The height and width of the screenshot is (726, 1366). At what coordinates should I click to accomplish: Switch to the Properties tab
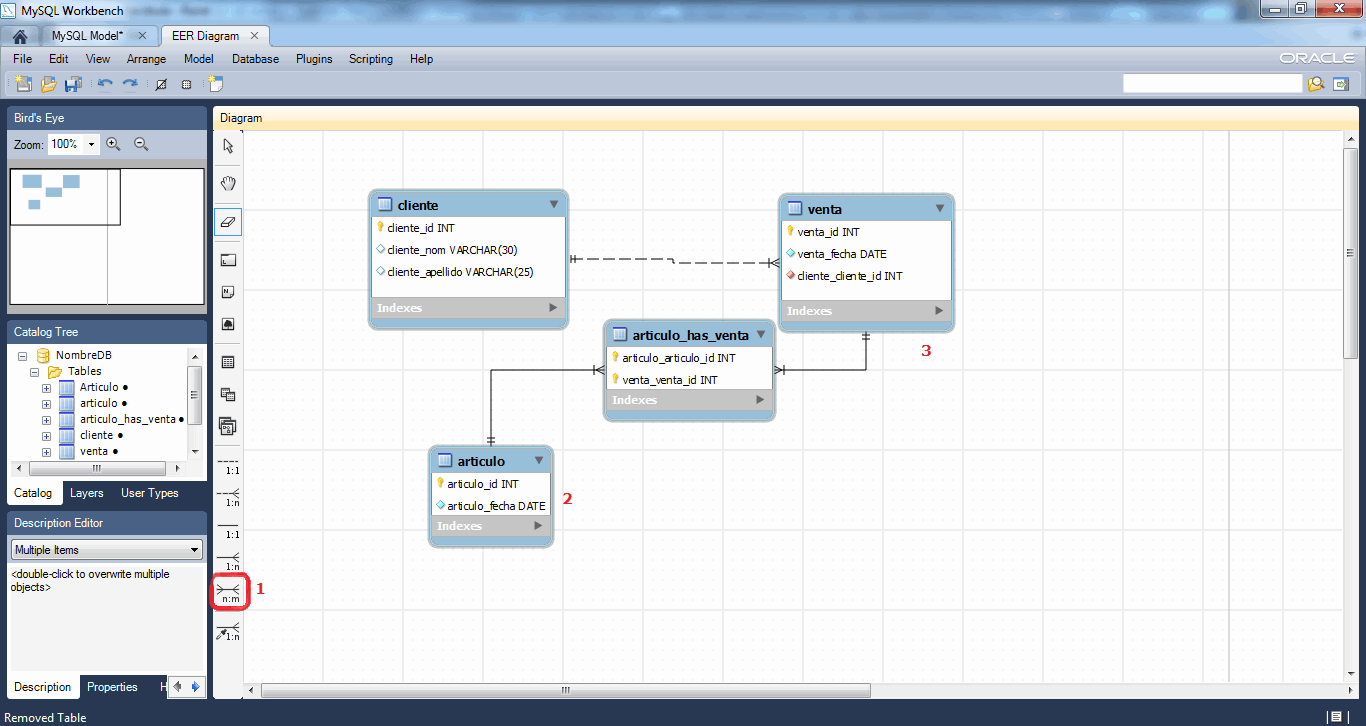[112, 687]
